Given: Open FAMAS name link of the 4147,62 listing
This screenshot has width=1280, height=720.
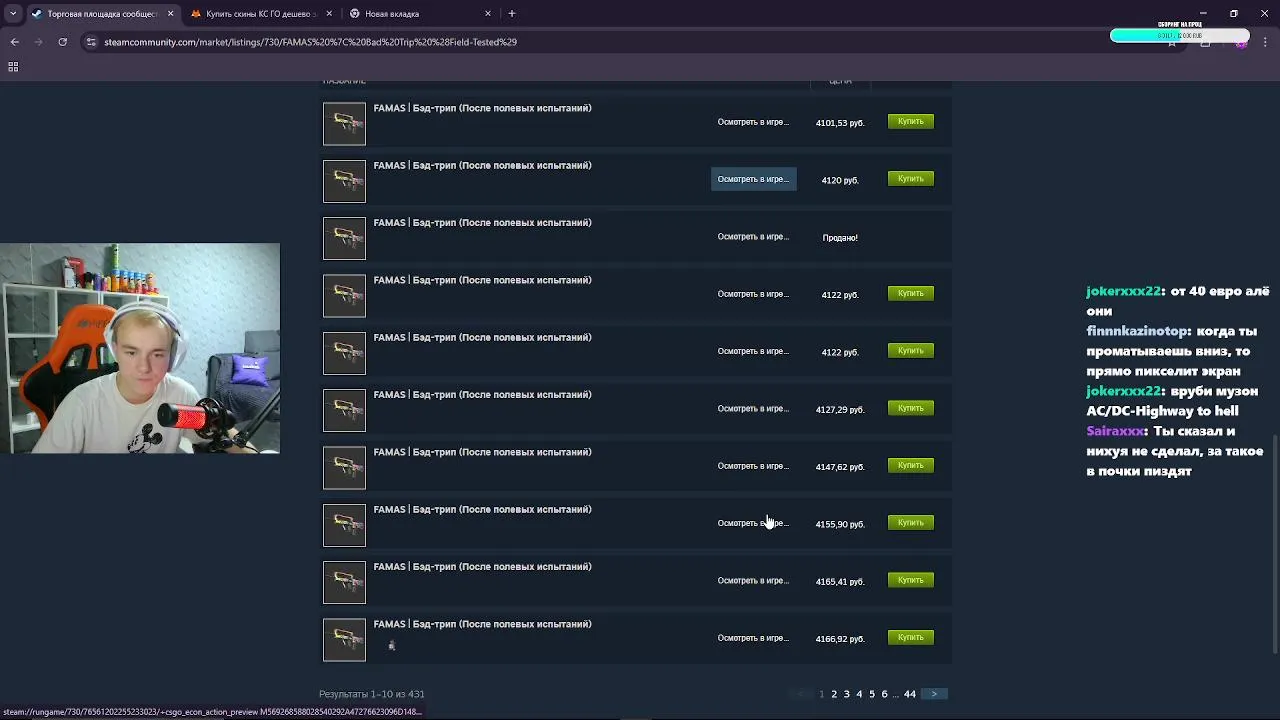Looking at the screenshot, I should click(482, 452).
